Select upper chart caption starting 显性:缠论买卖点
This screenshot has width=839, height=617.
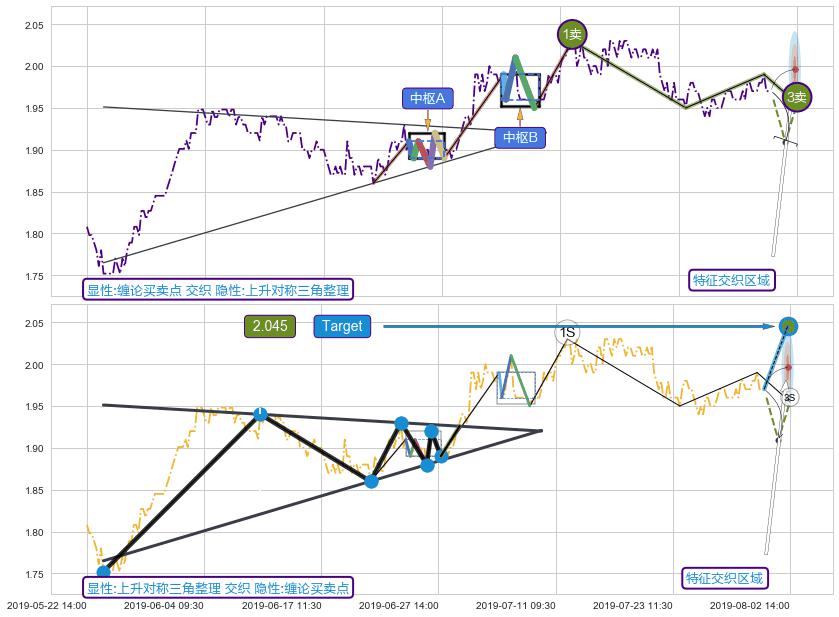218,290
